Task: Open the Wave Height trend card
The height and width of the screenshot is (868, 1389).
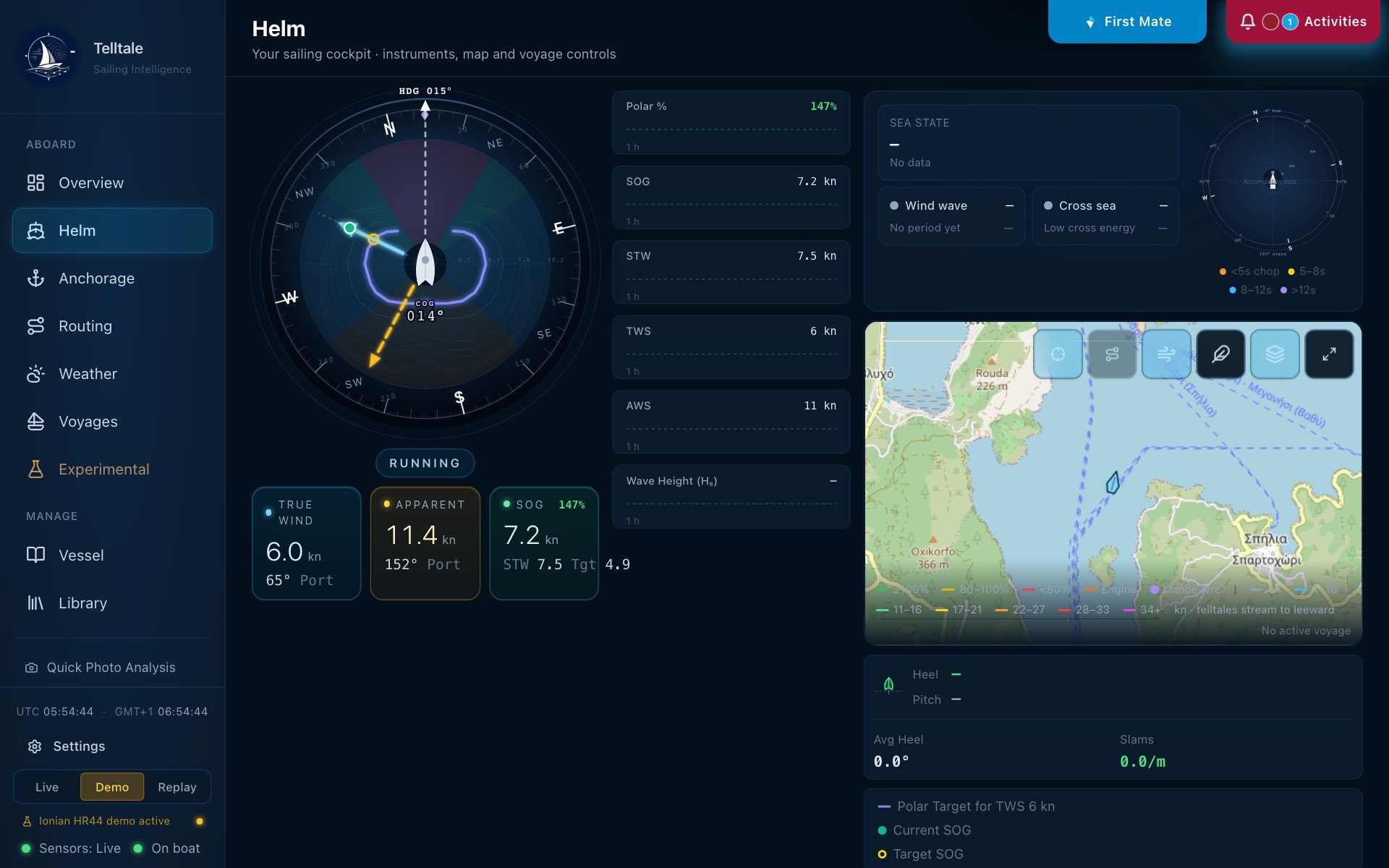Action: tap(731, 497)
